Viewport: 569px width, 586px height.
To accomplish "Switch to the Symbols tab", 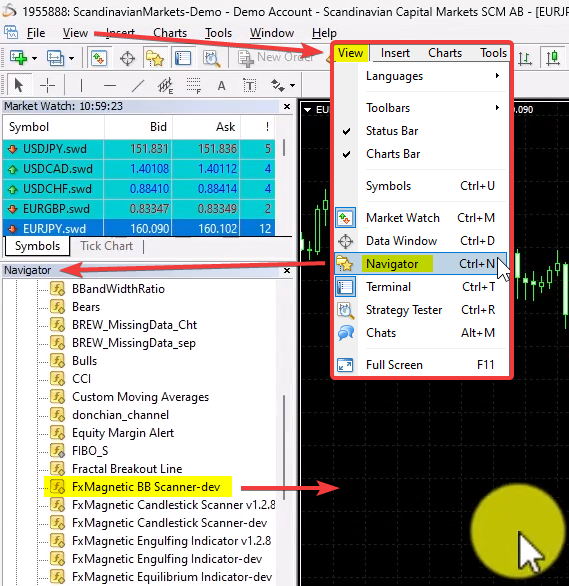I will click(x=37, y=246).
